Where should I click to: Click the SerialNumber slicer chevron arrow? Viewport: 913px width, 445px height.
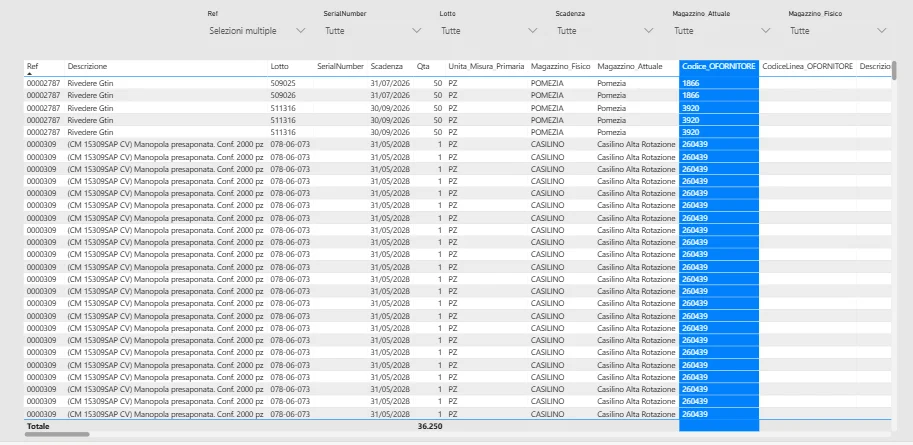(x=417, y=31)
